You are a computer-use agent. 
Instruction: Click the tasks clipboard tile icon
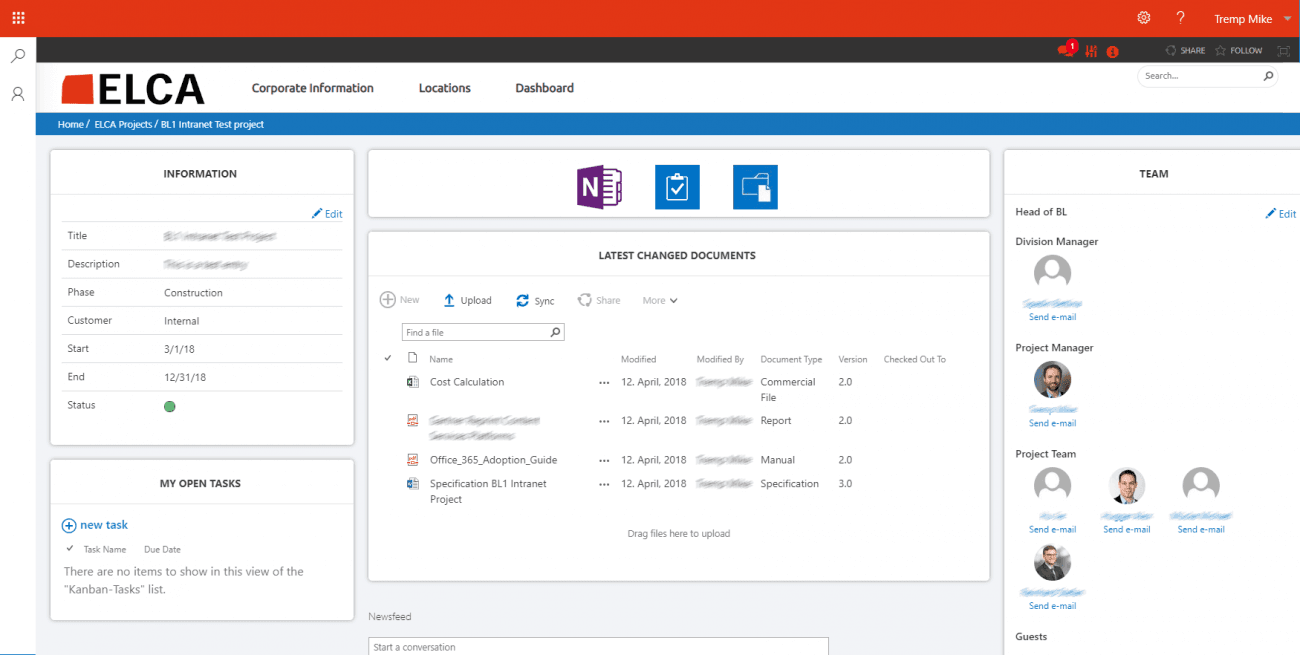pos(677,187)
